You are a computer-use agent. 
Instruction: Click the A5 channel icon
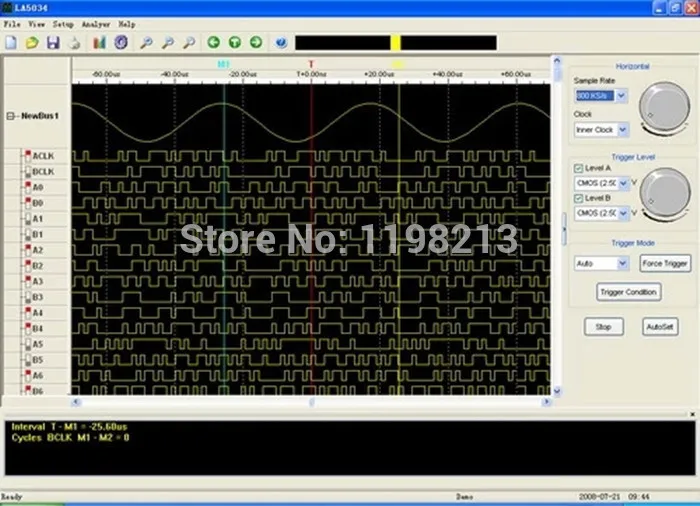(x=28, y=344)
